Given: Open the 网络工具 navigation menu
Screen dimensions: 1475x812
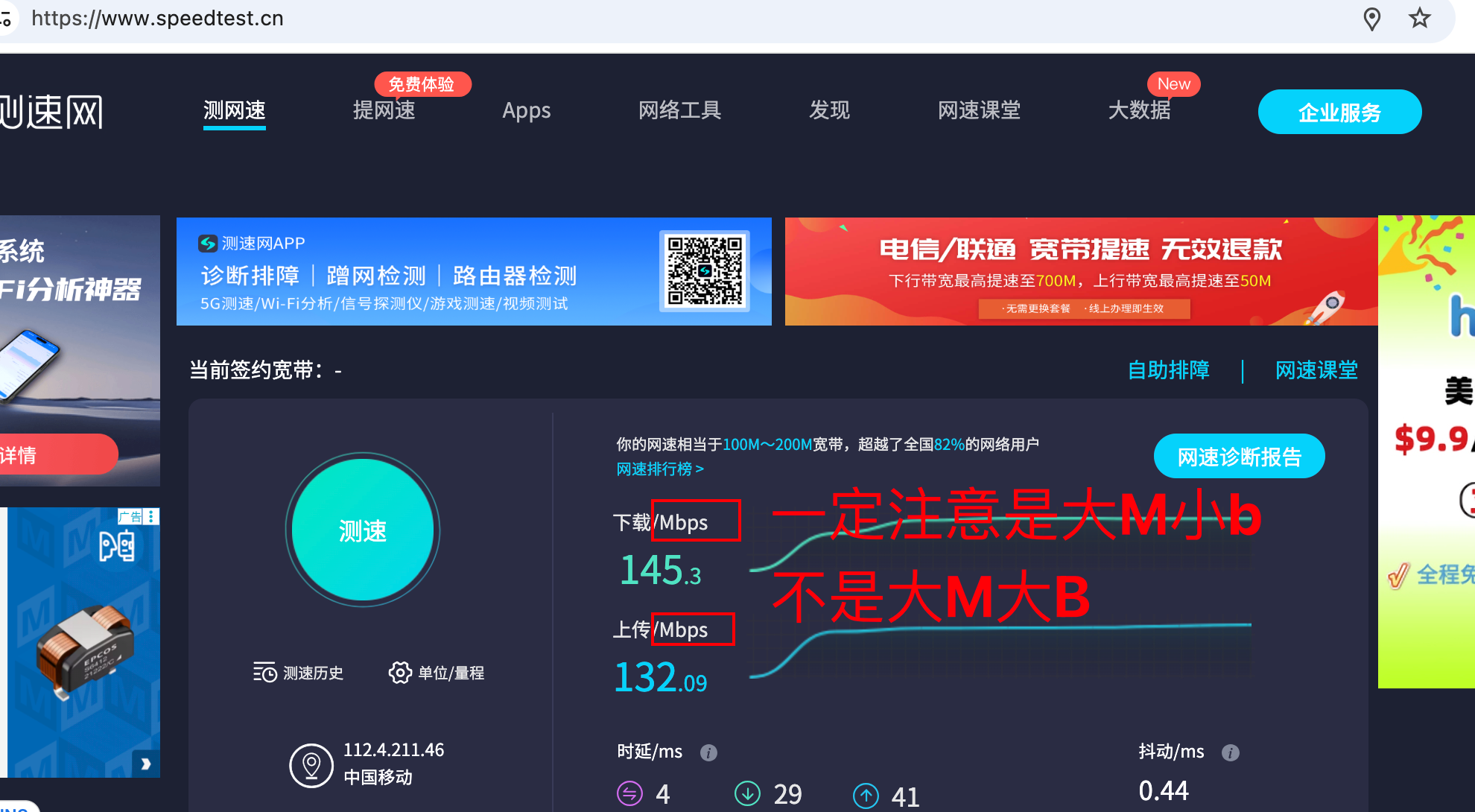Looking at the screenshot, I should click(679, 110).
